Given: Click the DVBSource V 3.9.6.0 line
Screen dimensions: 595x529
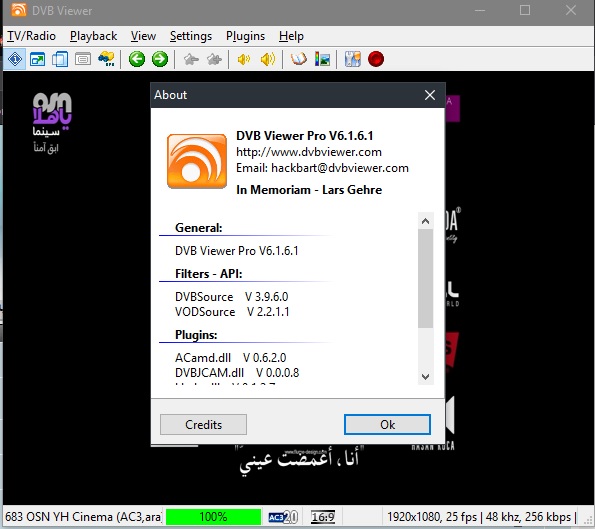Looking at the screenshot, I should tap(232, 296).
